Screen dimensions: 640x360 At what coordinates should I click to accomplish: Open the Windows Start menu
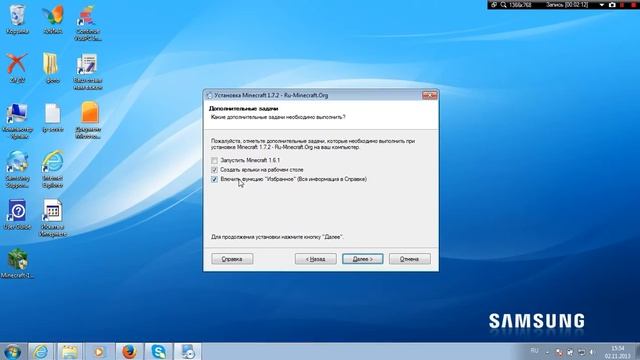pos(13,352)
